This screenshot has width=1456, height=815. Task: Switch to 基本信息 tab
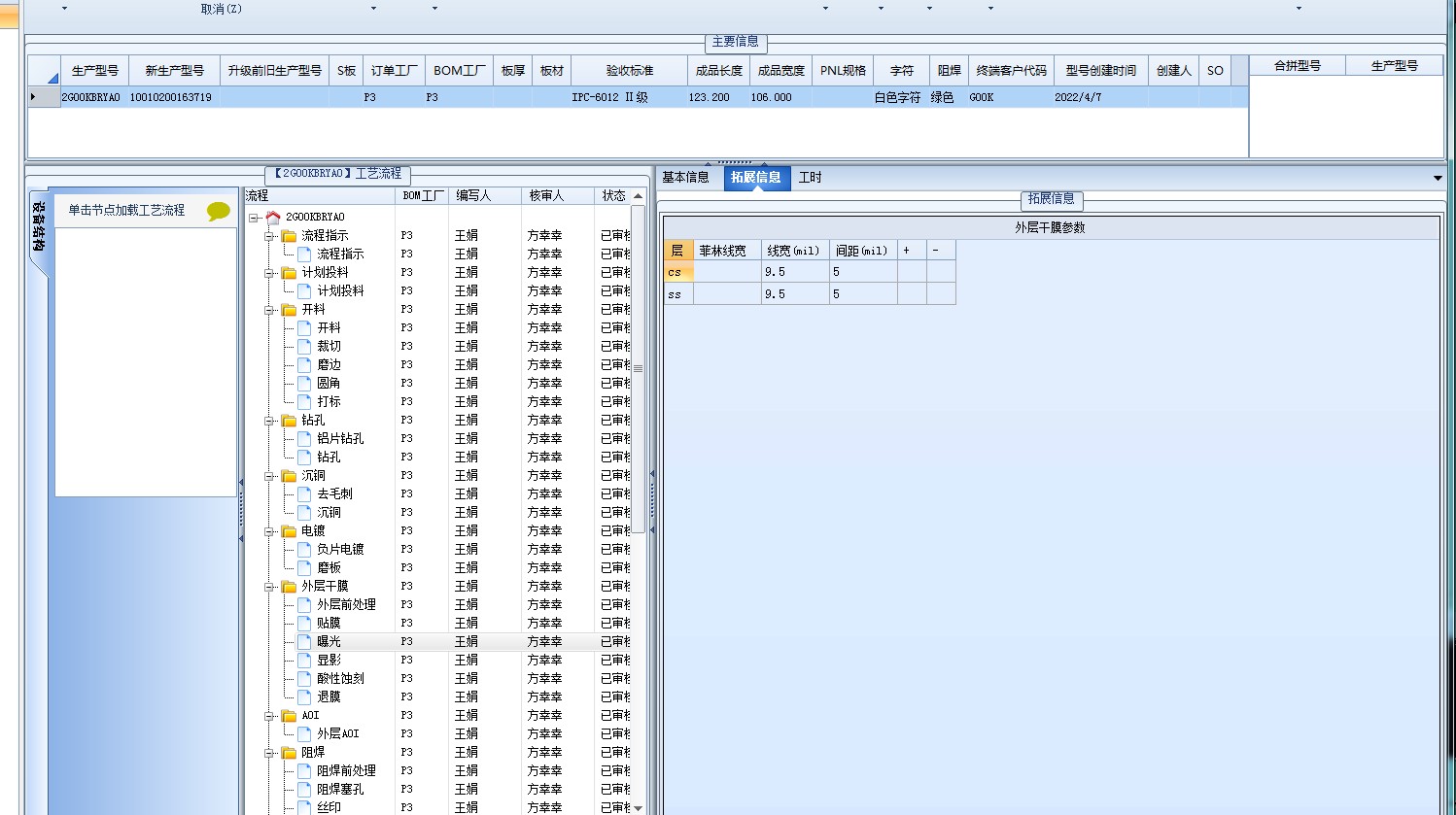(x=685, y=177)
